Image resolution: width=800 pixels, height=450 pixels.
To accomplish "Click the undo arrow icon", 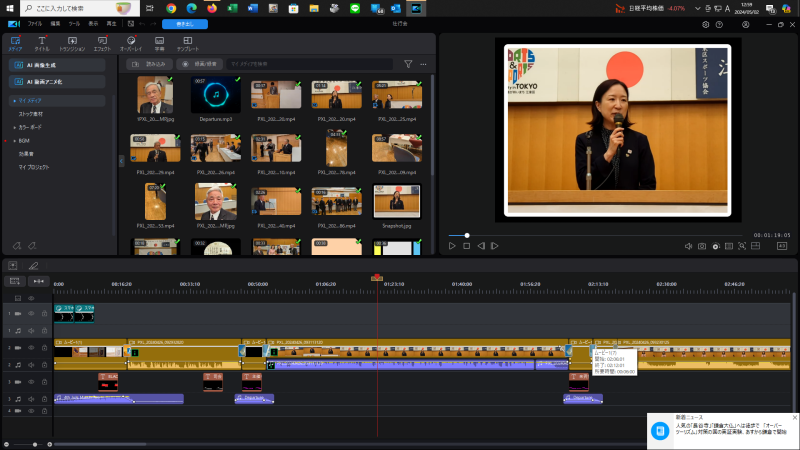I will [x=142, y=24].
